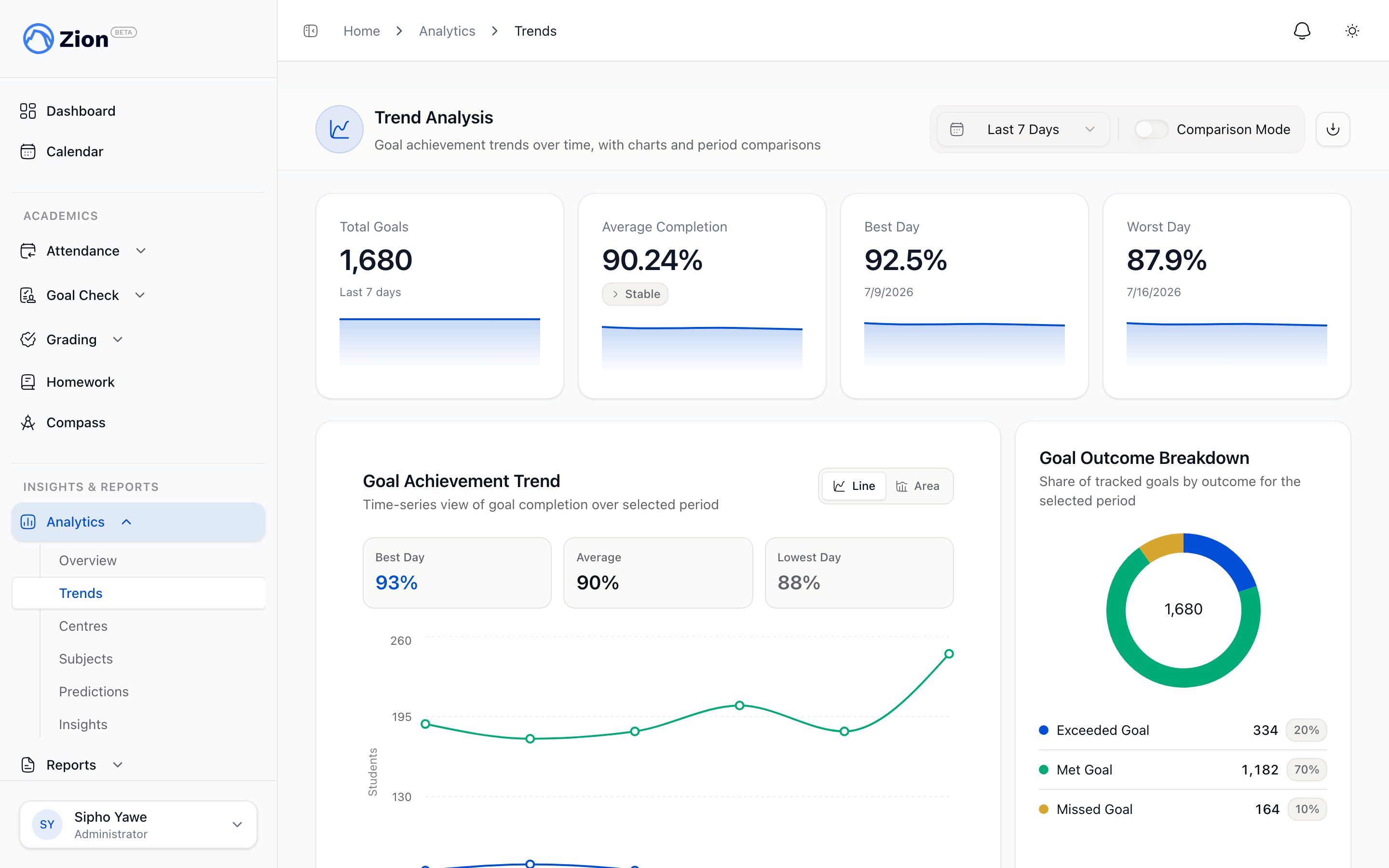Viewport: 1389px width, 868px height.
Task: Open the notifications bell
Action: pyautogui.click(x=1302, y=31)
